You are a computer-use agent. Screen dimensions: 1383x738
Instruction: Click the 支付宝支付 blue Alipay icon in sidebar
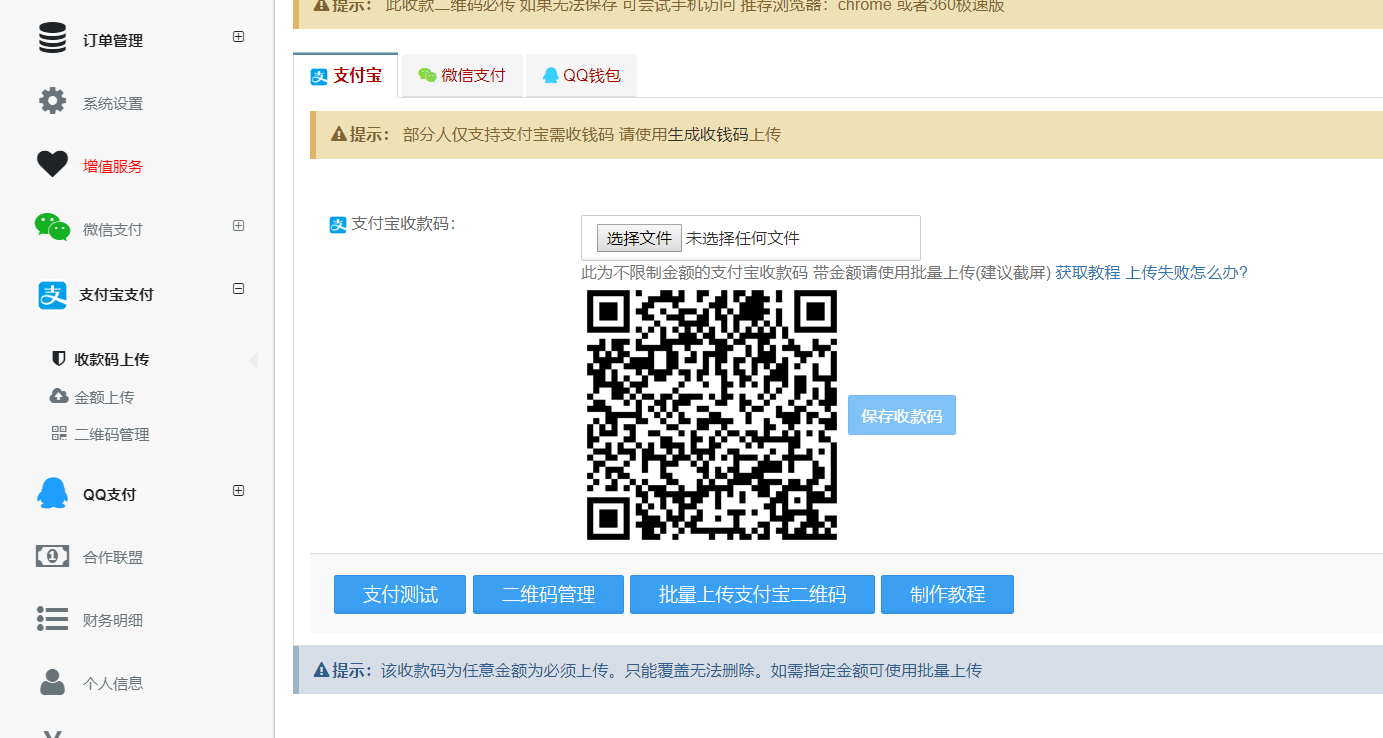(x=52, y=295)
